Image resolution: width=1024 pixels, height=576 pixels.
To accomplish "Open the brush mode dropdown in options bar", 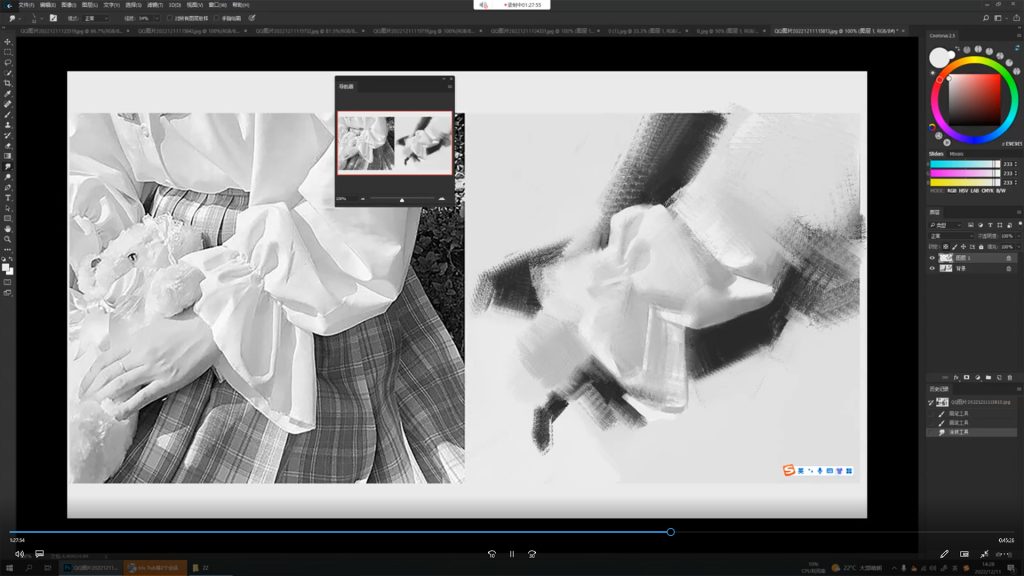I will click(94, 18).
